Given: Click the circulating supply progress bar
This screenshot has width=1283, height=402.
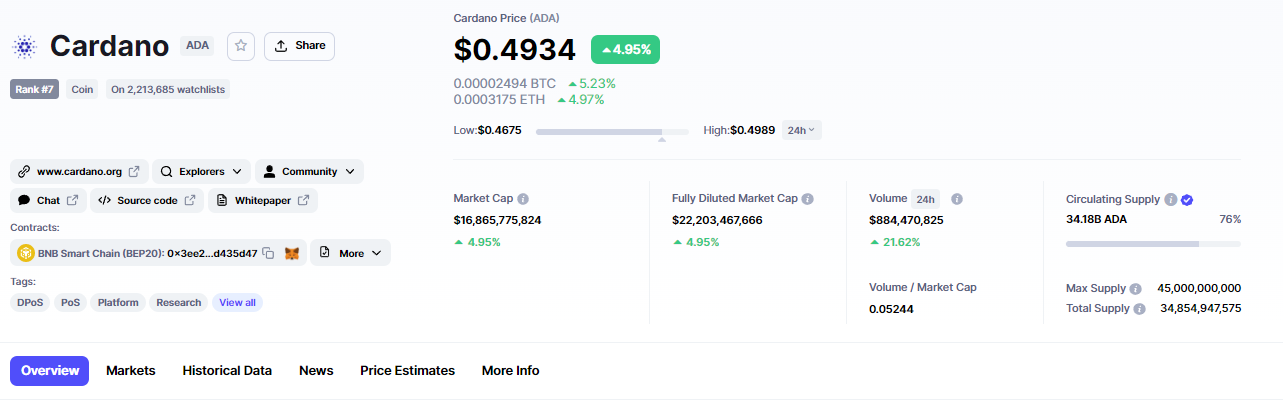Looking at the screenshot, I should [x=1153, y=244].
